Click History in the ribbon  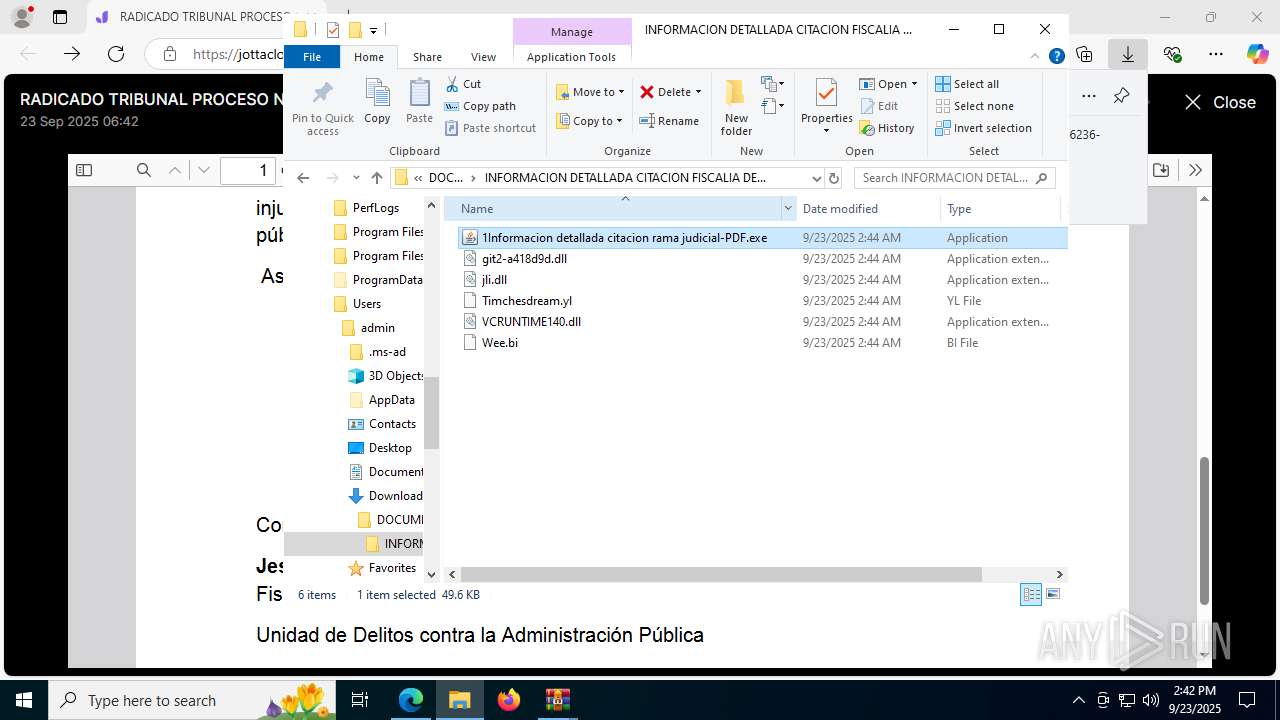pos(886,128)
